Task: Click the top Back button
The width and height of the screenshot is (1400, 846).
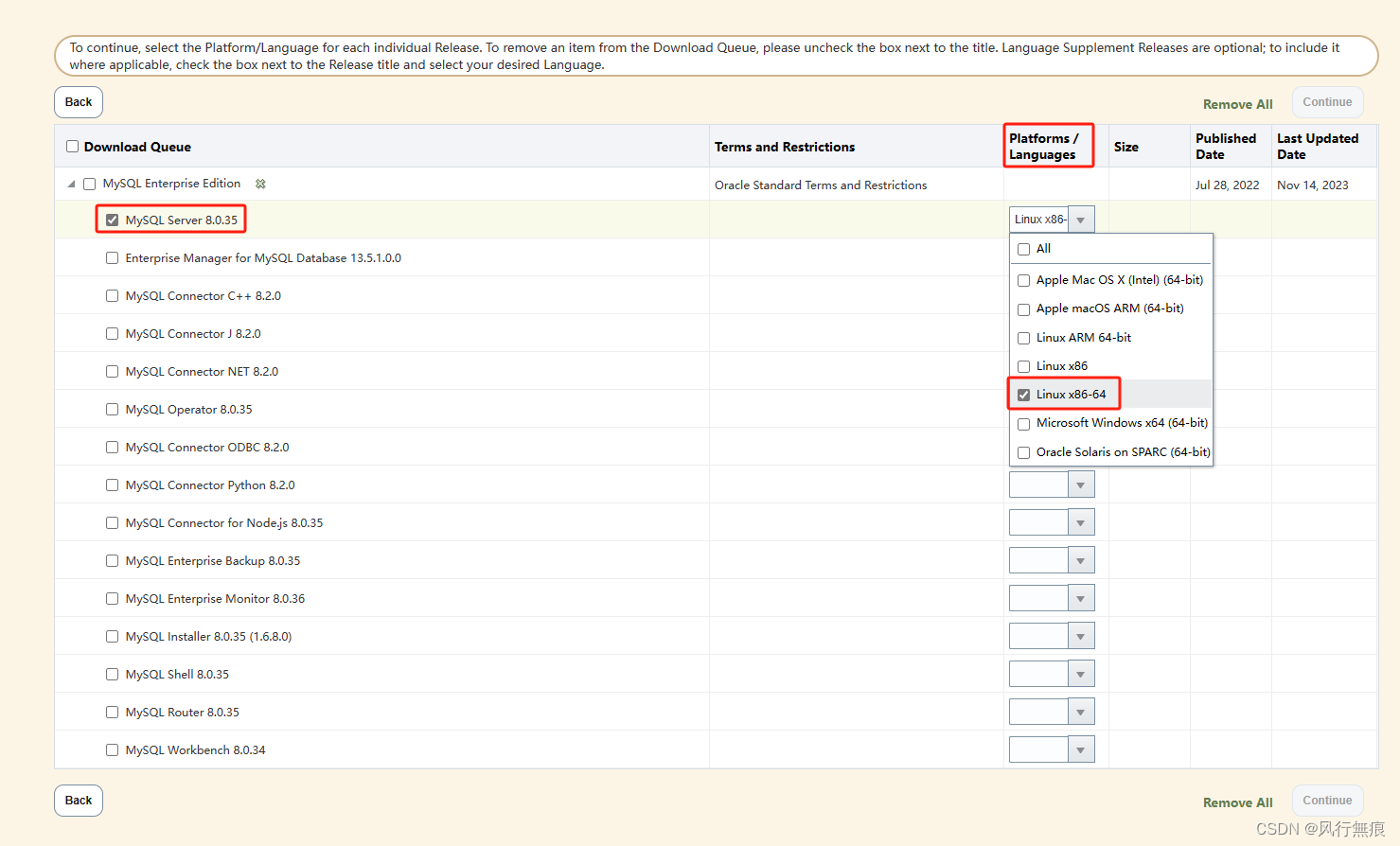Action: pos(79,102)
